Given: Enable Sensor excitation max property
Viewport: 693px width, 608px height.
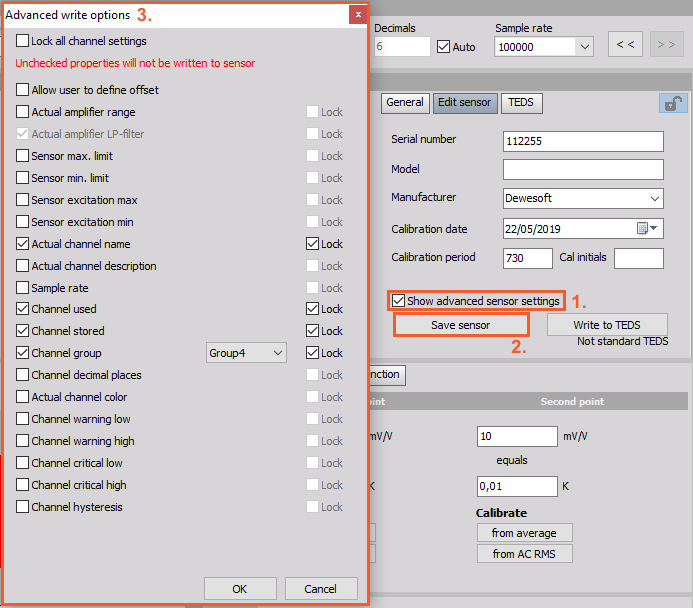Looking at the screenshot, I should pos(23,200).
